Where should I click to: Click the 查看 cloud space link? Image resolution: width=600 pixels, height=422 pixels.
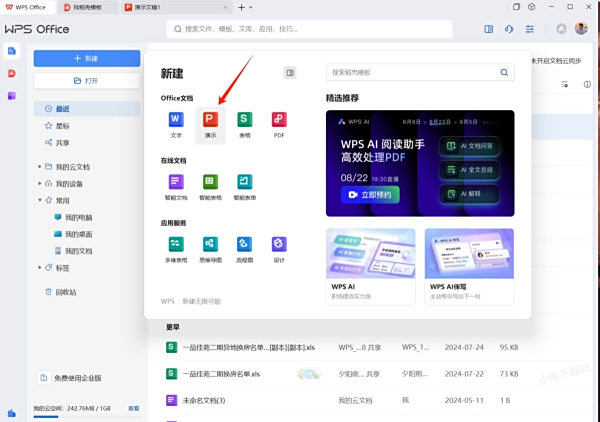[134, 408]
